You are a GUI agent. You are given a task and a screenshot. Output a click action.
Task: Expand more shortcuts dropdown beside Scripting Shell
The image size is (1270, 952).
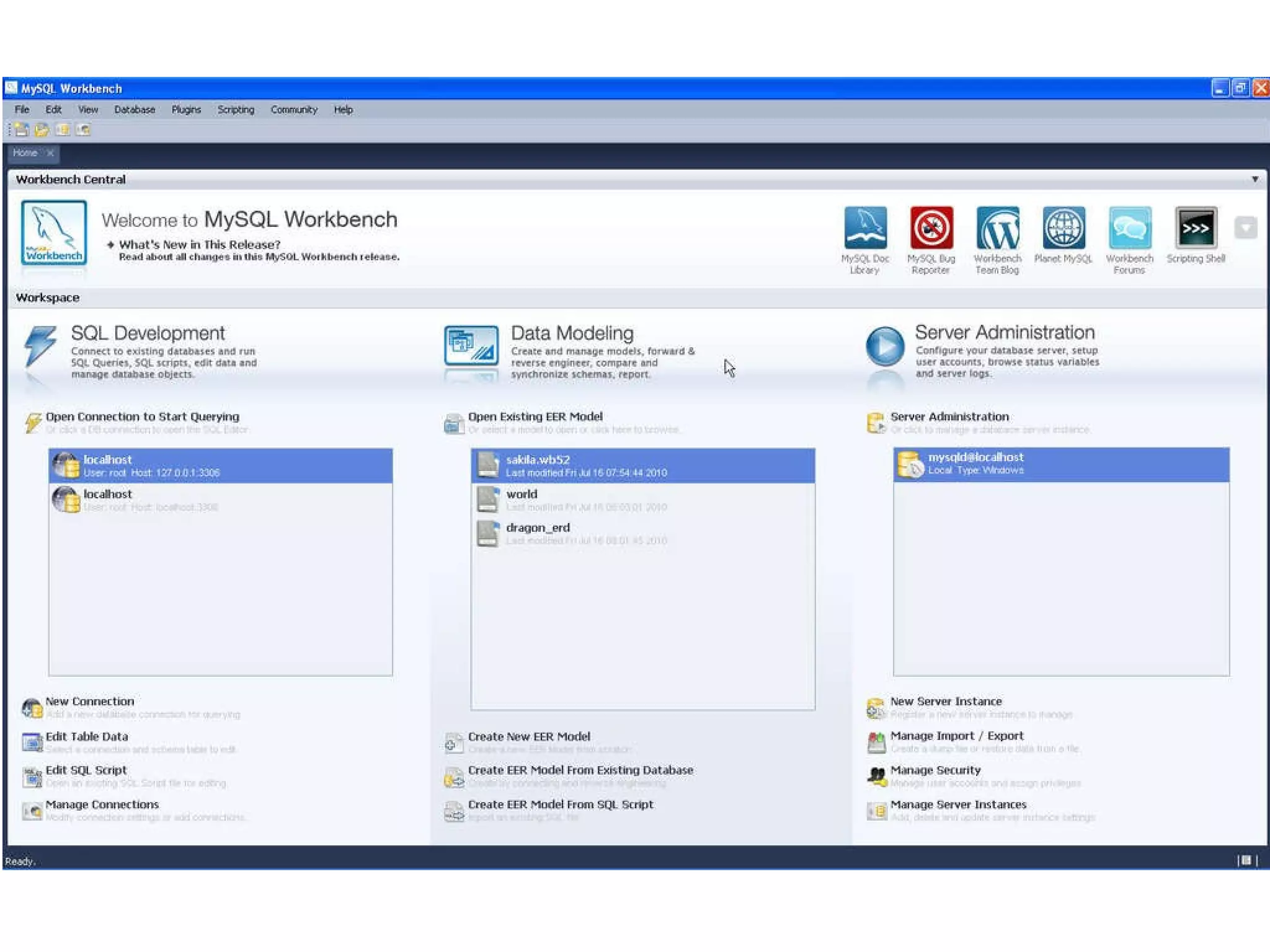click(x=1245, y=228)
